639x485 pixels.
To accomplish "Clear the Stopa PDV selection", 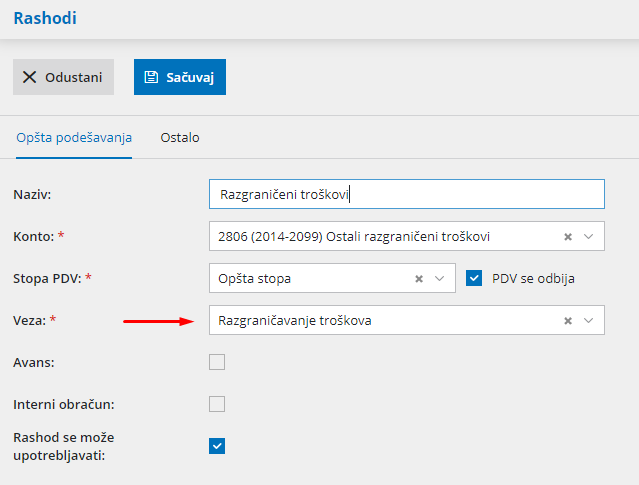I will [419, 278].
